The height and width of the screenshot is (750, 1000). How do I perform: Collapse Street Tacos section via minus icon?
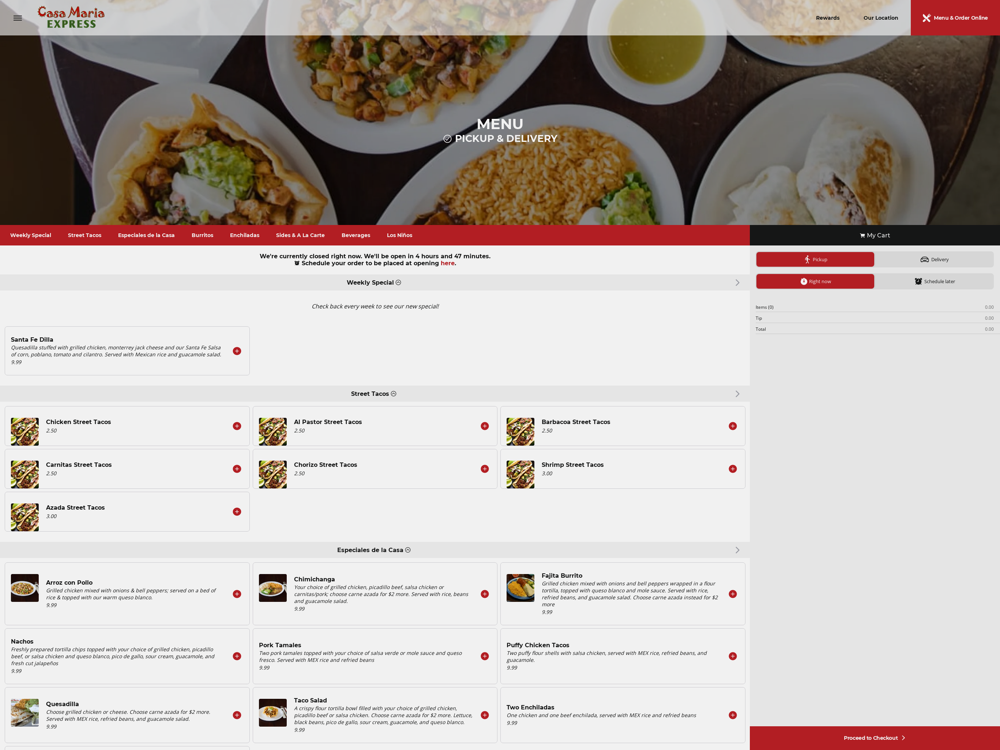click(393, 394)
